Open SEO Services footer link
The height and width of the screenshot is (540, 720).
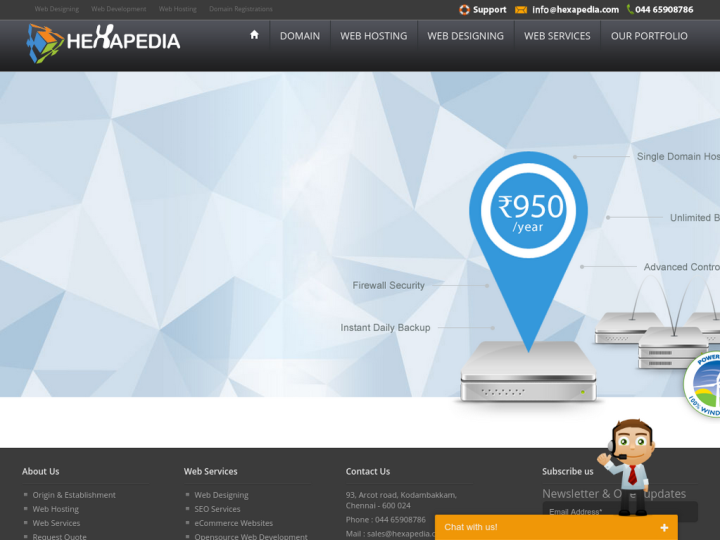pos(217,509)
